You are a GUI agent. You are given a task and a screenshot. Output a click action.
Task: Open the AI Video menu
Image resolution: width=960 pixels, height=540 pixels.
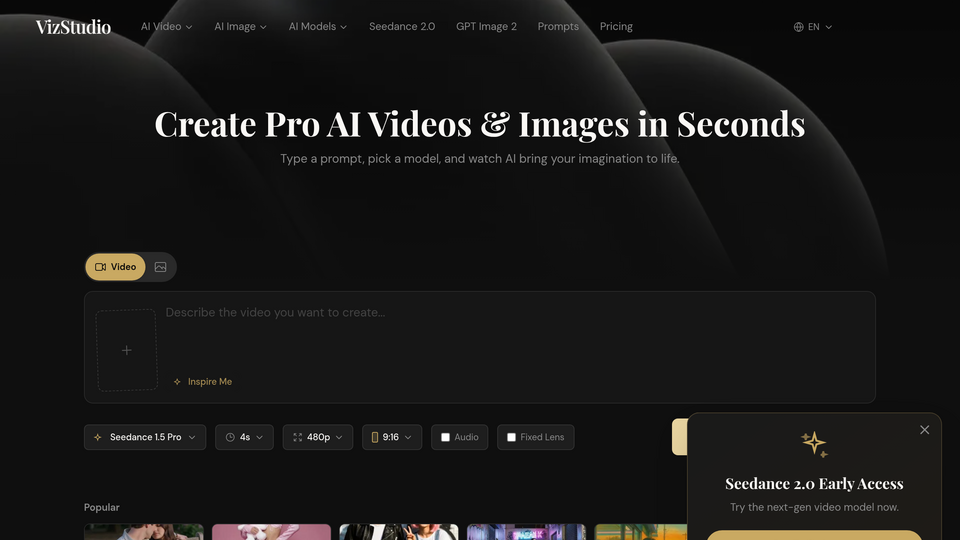pyautogui.click(x=167, y=26)
